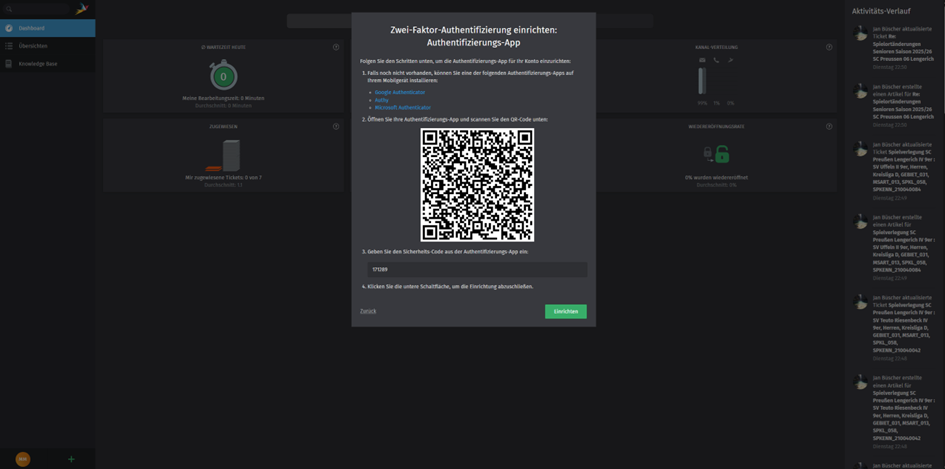Click the help icon on Kanal-Verteilung
Screen dimensions: 945x469
point(829,47)
